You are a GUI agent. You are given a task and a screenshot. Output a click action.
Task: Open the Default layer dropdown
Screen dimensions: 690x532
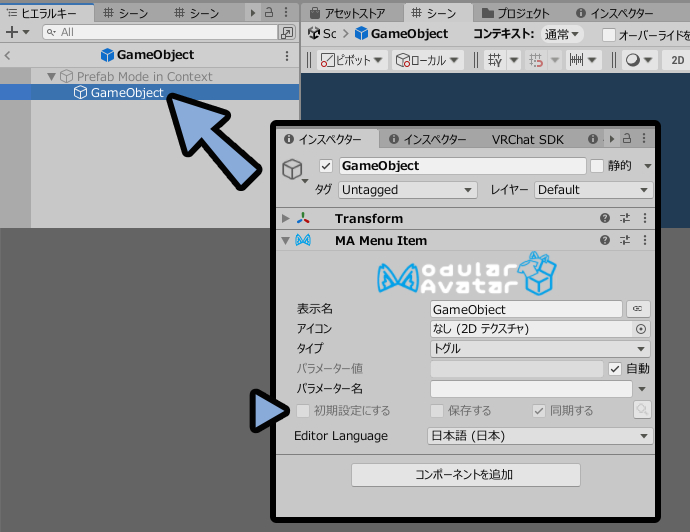click(x=594, y=190)
